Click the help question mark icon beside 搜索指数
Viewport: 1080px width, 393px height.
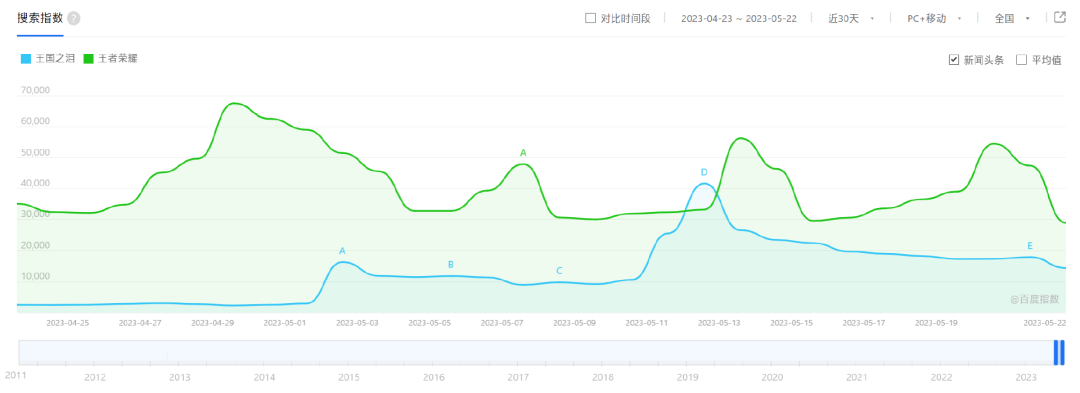[x=74, y=19]
